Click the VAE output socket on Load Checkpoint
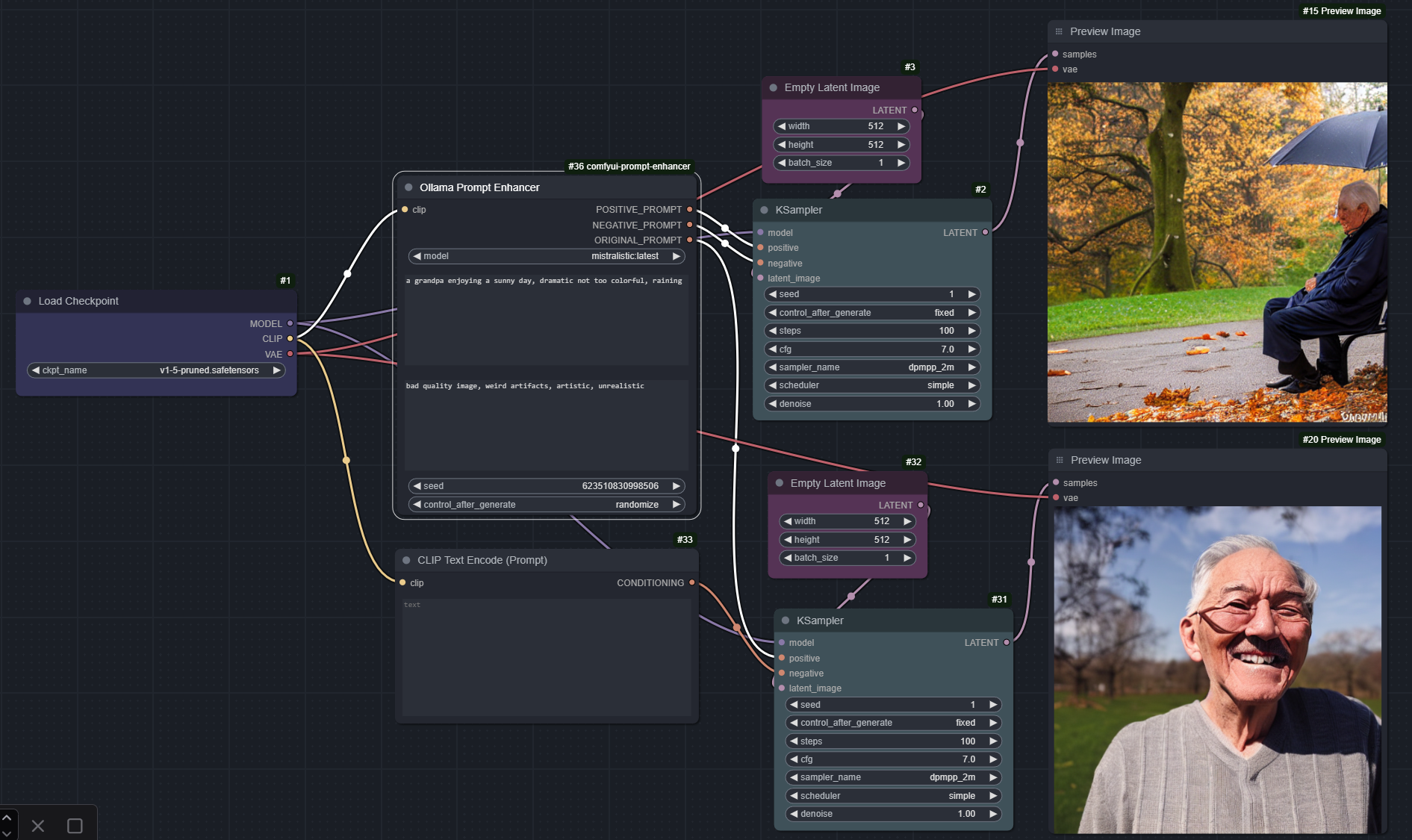 [x=290, y=354]
